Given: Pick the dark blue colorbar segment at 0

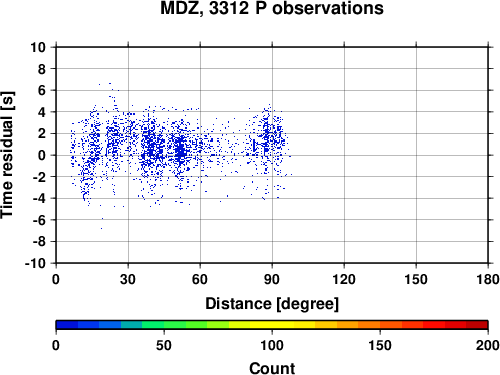Looking at the screenshot, I should coord(67,325).
